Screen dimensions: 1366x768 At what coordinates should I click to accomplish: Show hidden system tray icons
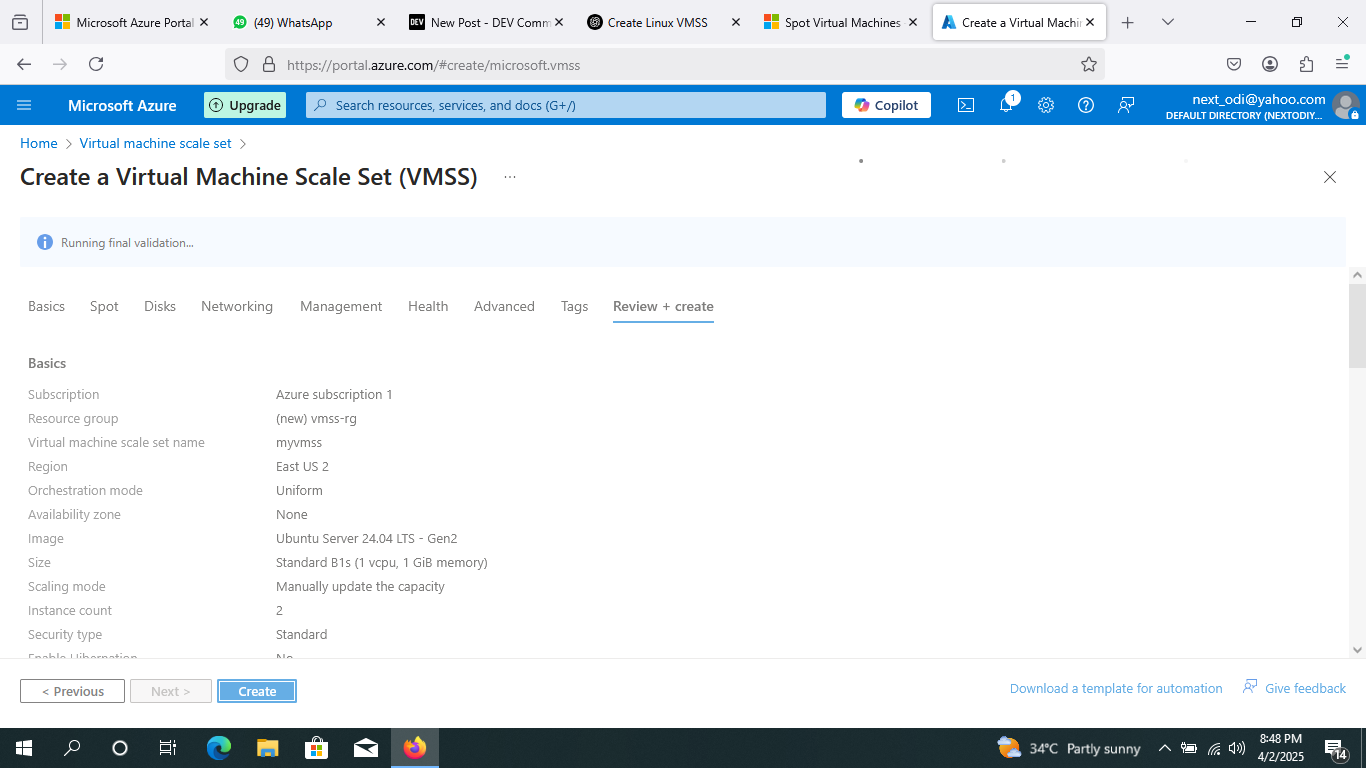pyautogui.click(x=1164, y=748)
